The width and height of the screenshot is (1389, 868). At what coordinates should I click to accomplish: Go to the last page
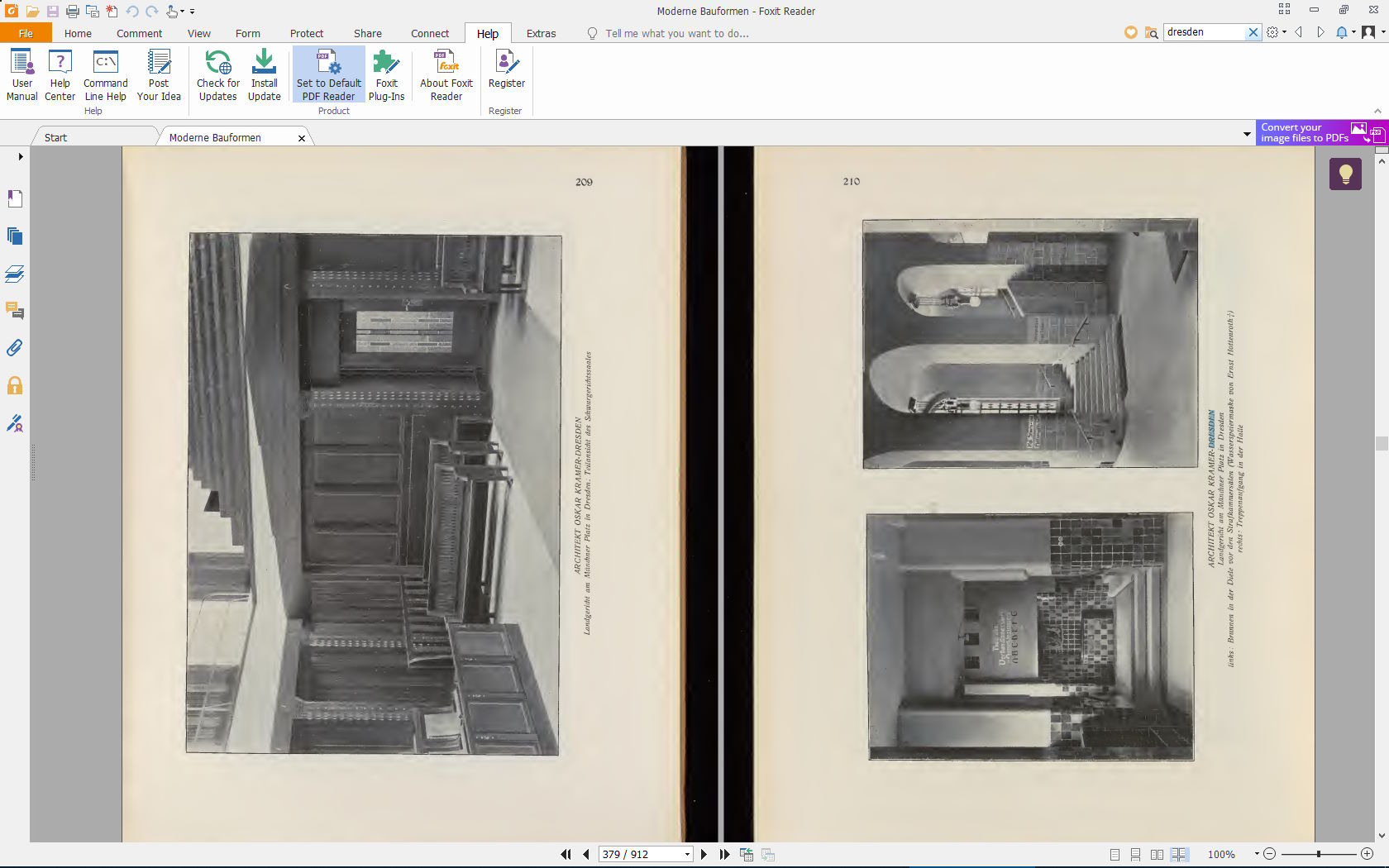pyautogui.click(x=725, y=854)
